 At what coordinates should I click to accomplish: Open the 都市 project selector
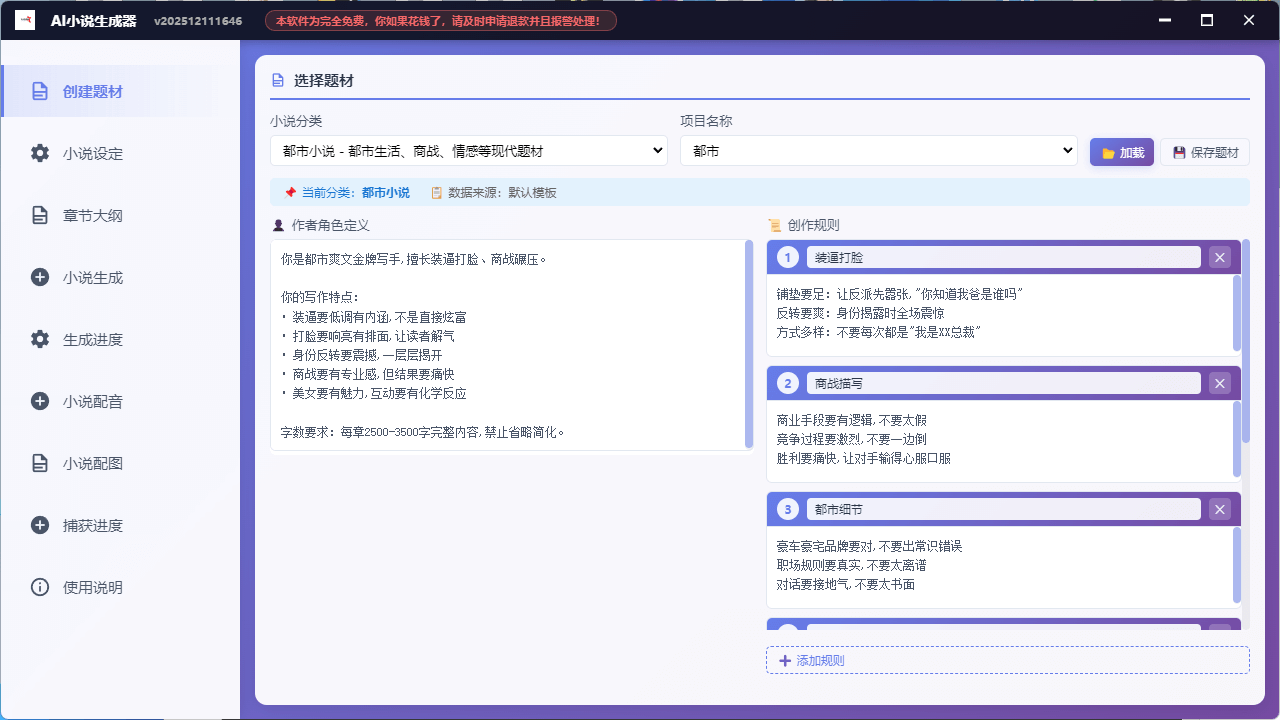pos(878,150)
